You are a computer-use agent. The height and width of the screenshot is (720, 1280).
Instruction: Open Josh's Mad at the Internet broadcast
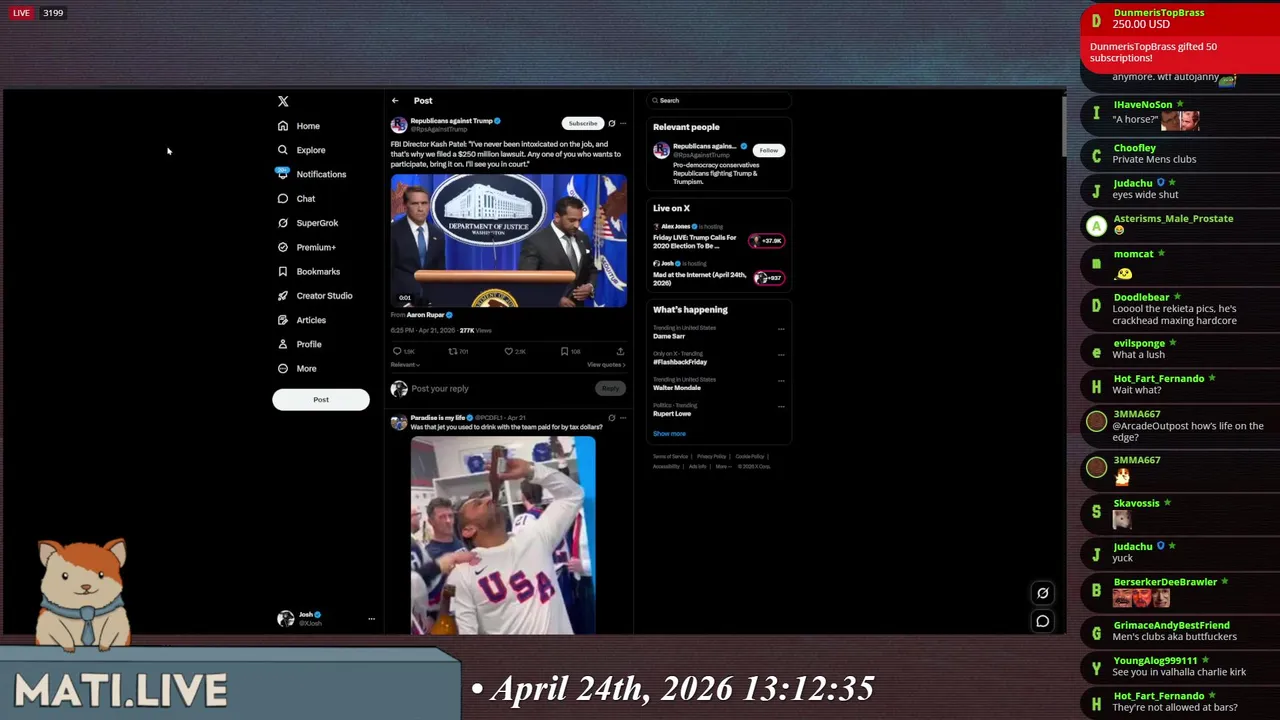(700, 278)
